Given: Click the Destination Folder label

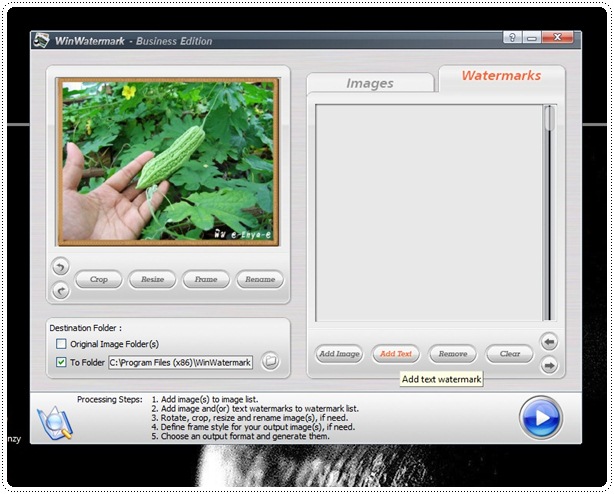Looking at the screenshot, I should coord(85,328).
